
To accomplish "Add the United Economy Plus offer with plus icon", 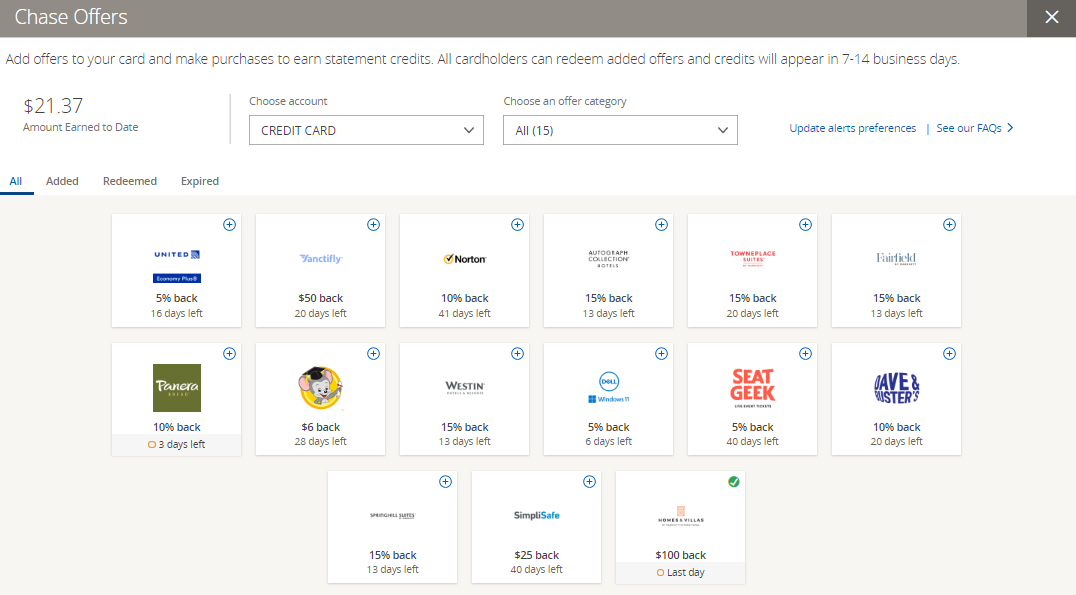I will coord(229,225).
